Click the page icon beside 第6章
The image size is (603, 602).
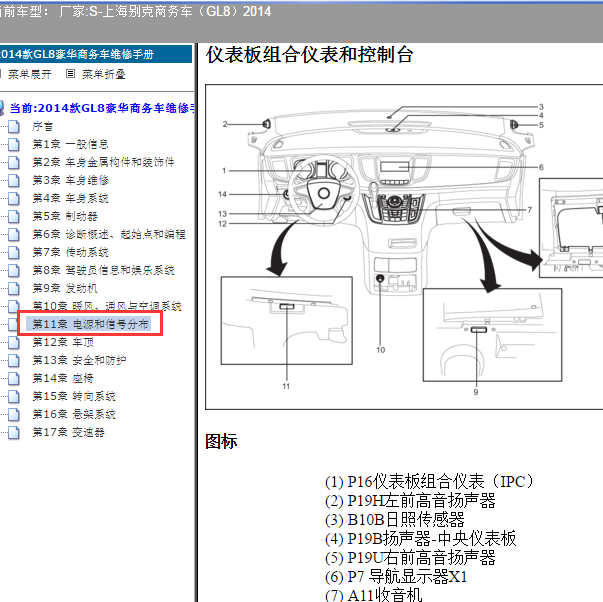point(14,234)
